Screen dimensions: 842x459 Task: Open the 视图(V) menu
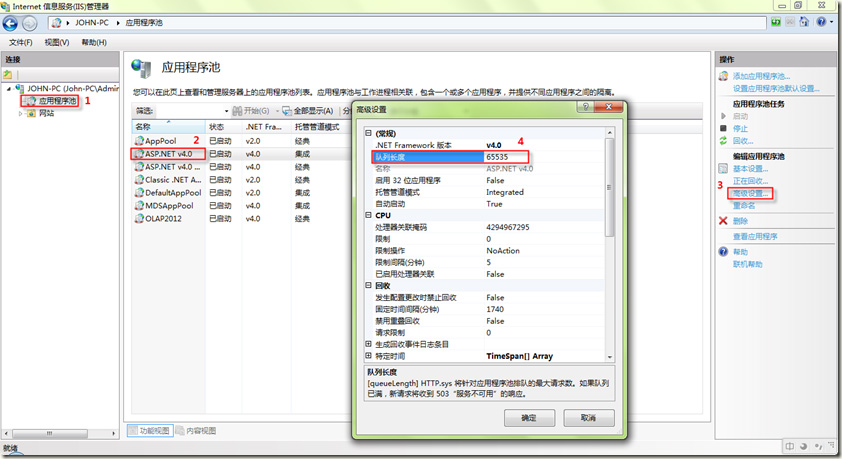(57, 43)
